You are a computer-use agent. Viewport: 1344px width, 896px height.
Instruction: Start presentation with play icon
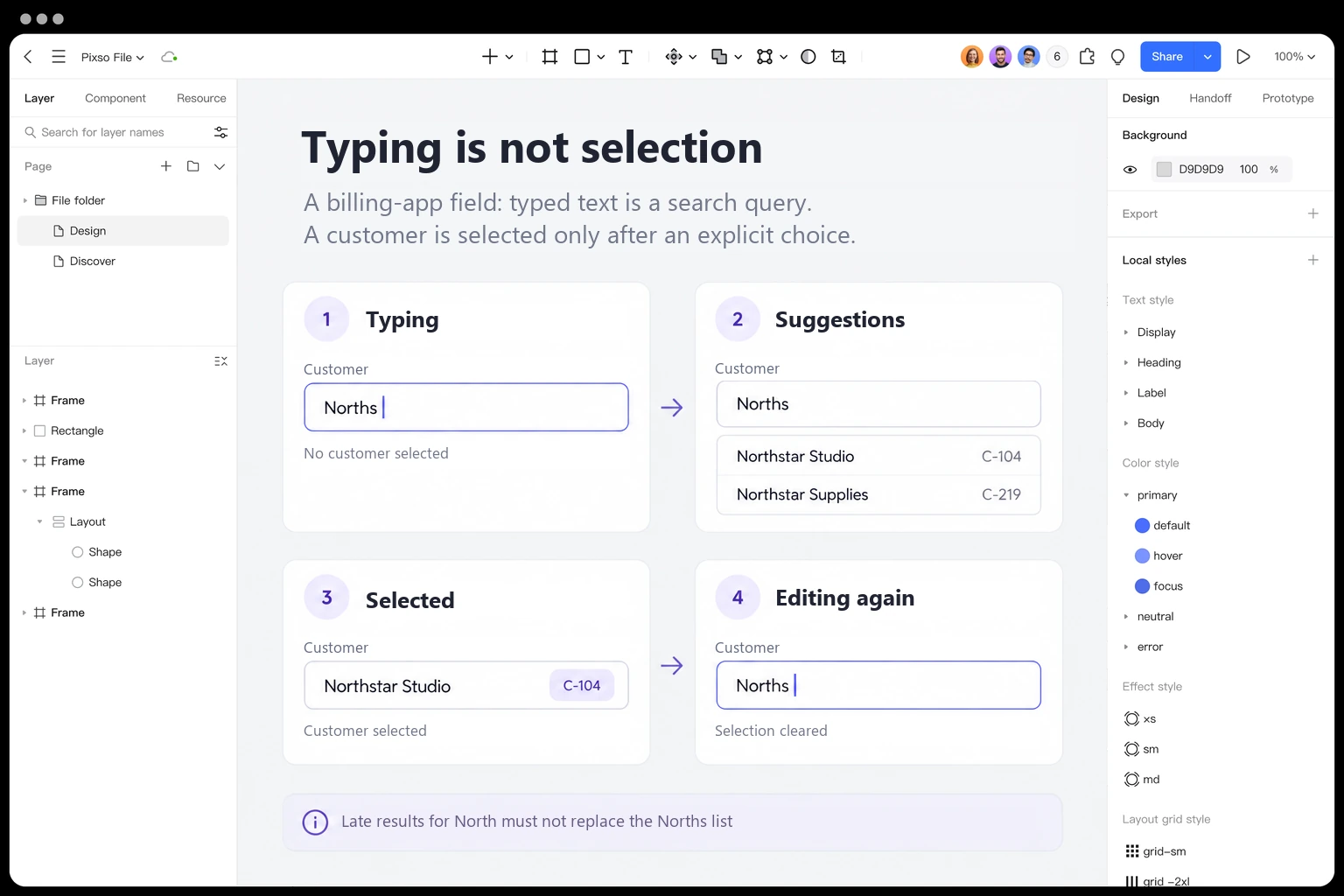point(1242,57)
